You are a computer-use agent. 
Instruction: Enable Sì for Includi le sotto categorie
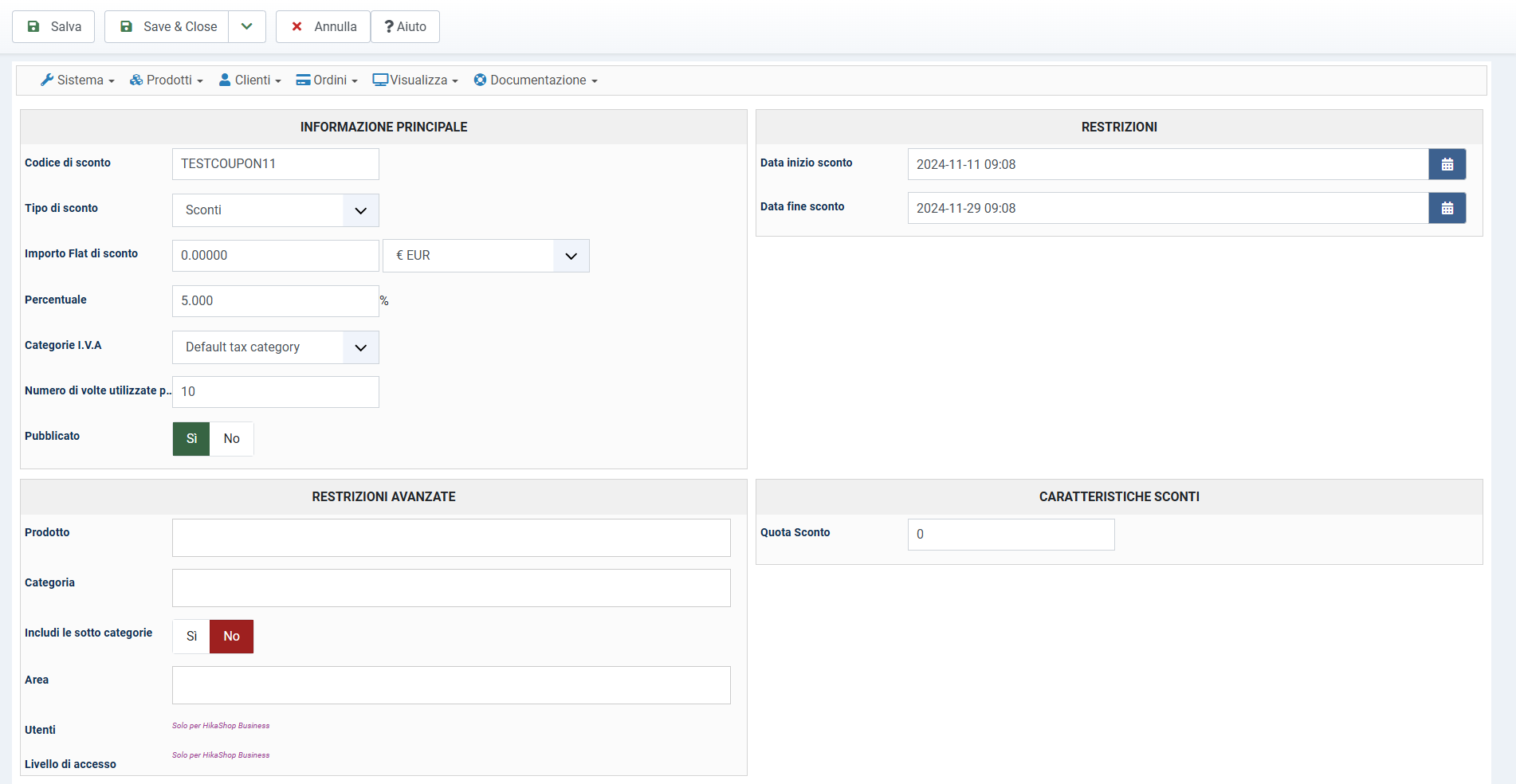191,637
